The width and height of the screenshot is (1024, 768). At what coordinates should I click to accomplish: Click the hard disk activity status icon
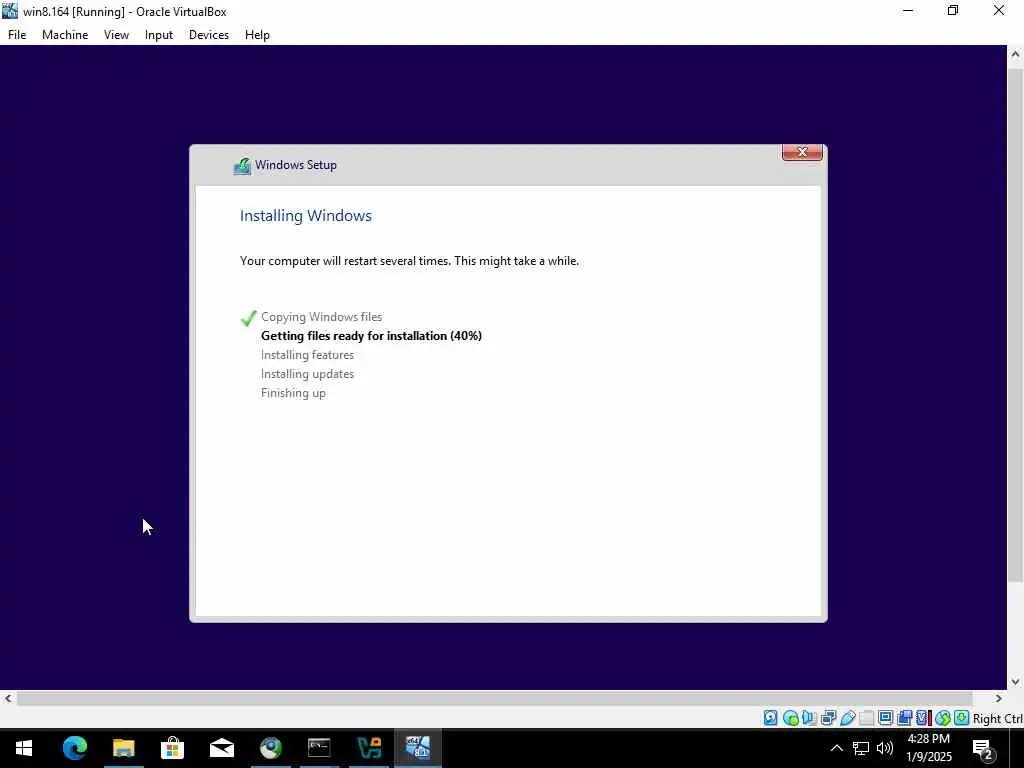(x=771, y=718)
